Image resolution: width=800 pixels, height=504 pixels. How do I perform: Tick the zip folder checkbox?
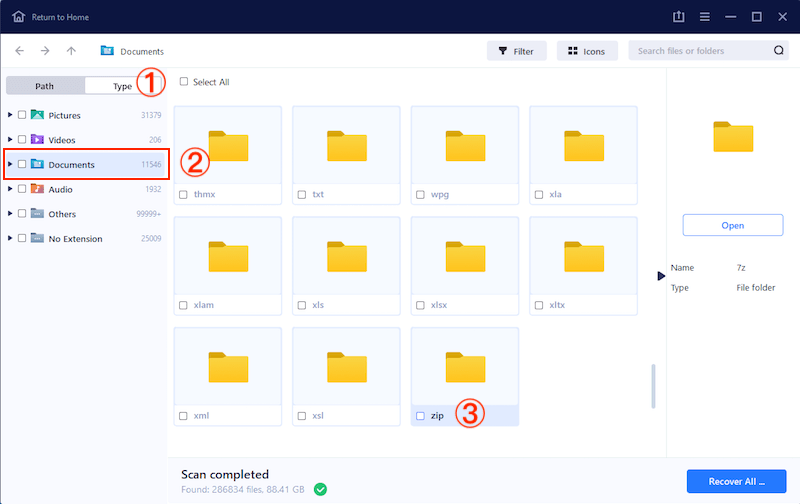(x=420, y=416)
